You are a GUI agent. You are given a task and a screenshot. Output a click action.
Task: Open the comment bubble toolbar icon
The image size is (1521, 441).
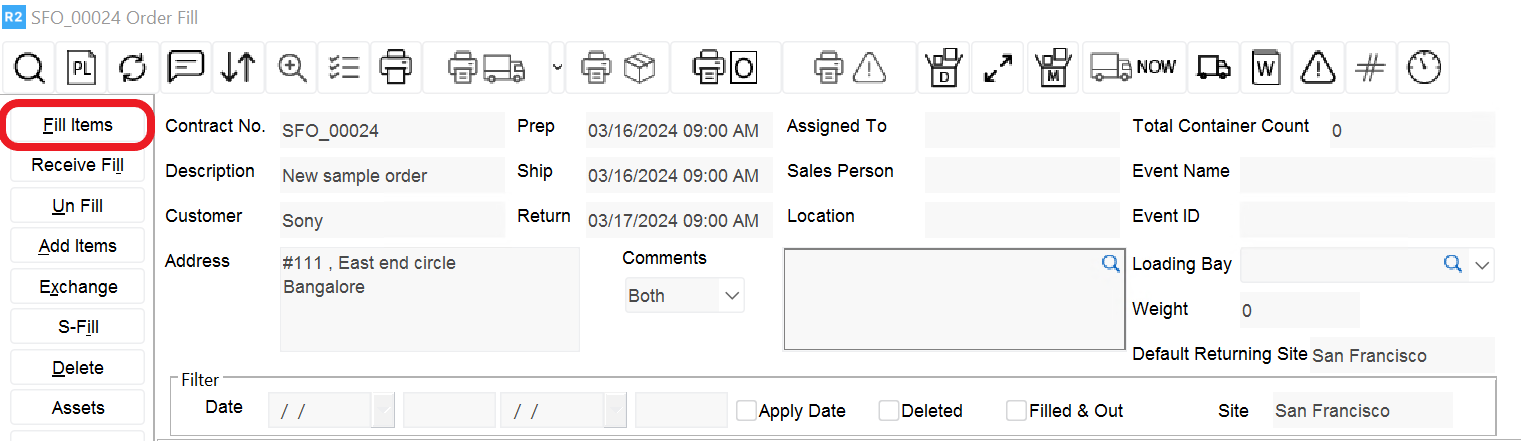click(x=186, y=67)
